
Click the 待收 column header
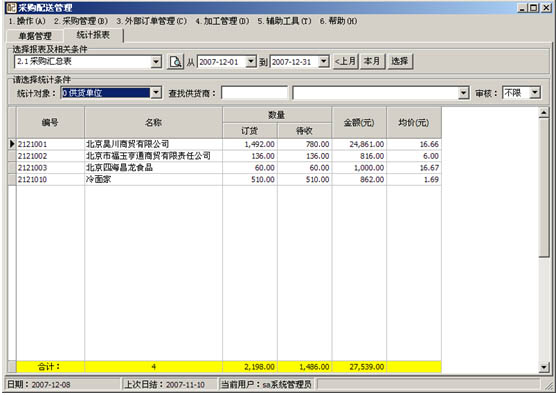coord(305,131)
